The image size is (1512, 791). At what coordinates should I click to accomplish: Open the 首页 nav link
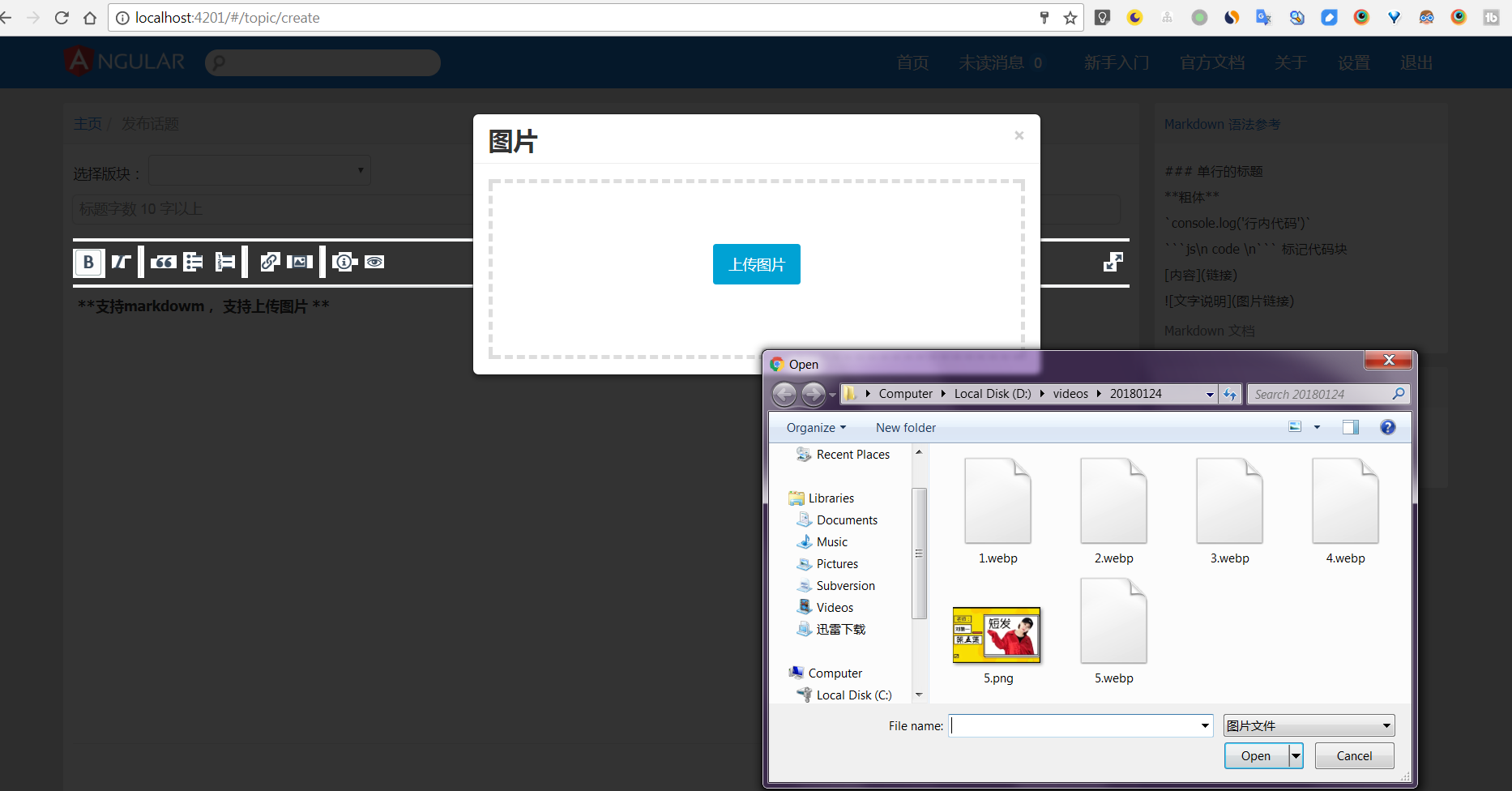pyautogui.click(x=912, y=62)
